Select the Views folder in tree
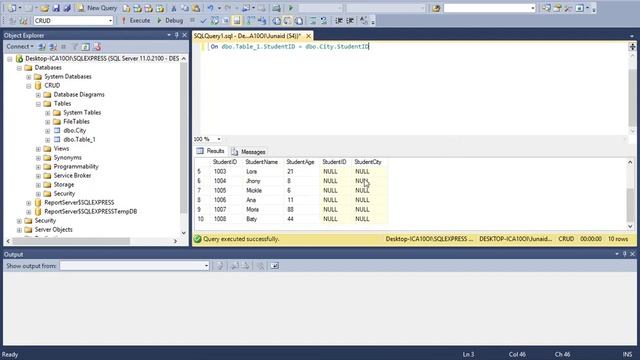The height and width of the screenshot is (360, 640). [61, 149]
